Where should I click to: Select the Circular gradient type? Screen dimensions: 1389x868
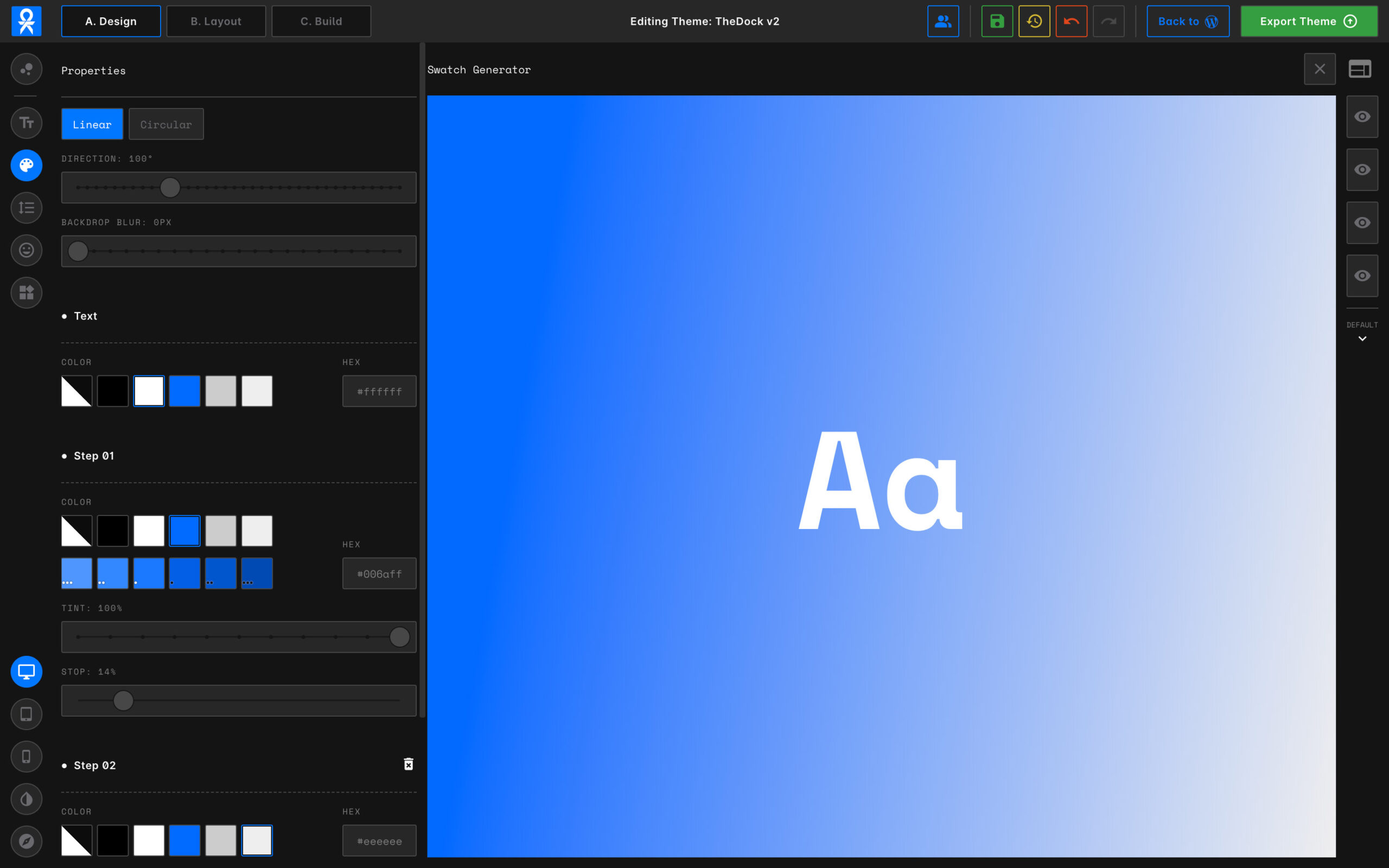(x=166, y=124)
